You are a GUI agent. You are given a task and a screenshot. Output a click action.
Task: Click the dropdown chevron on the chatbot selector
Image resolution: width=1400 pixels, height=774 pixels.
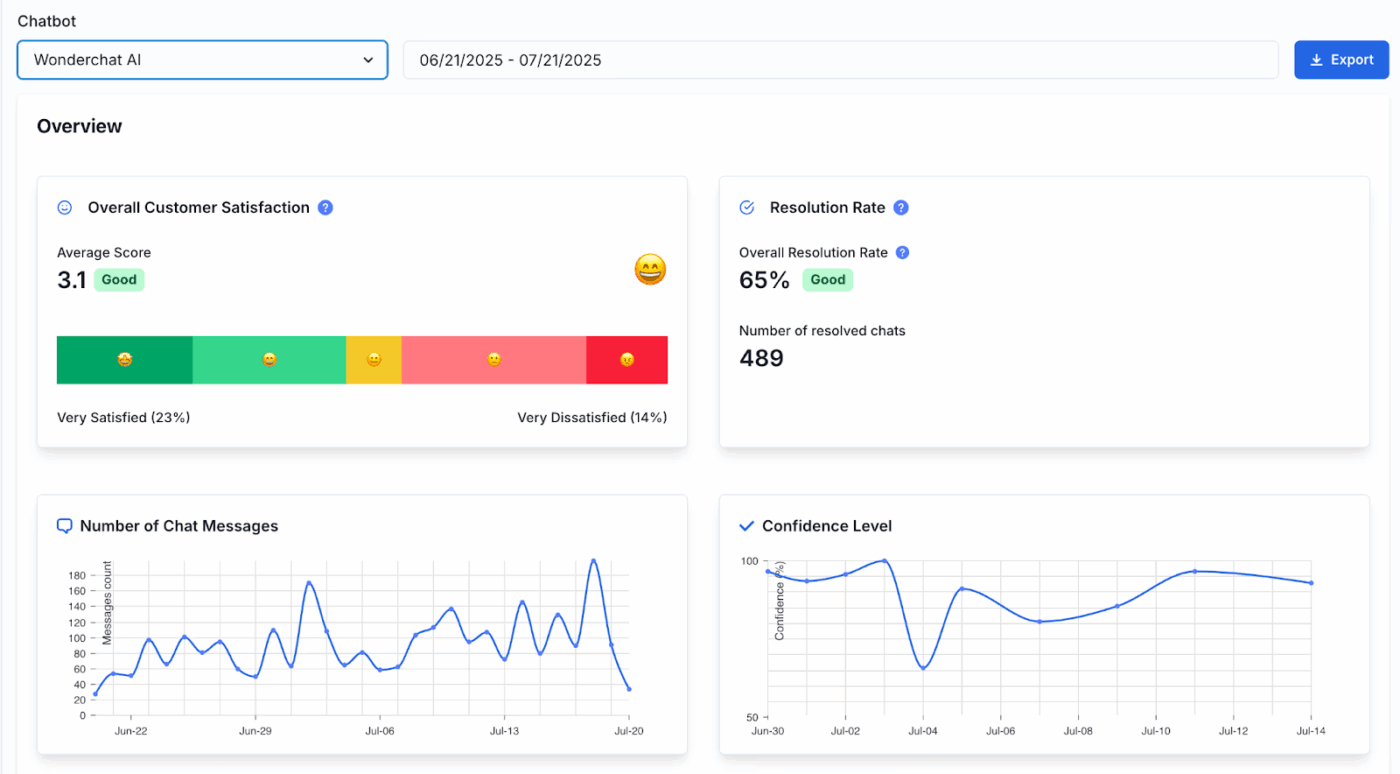(369, 60)
